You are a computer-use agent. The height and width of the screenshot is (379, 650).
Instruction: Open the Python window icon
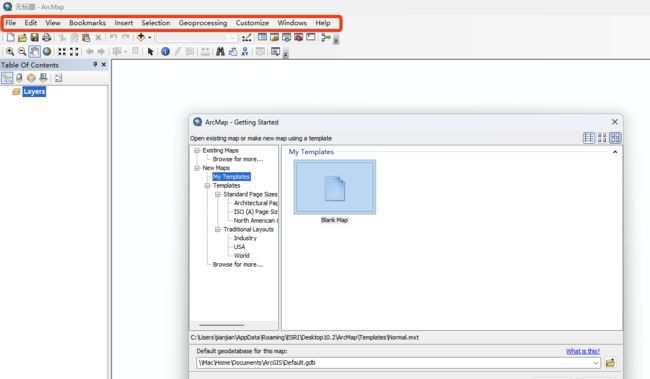(x=310, y=37)
